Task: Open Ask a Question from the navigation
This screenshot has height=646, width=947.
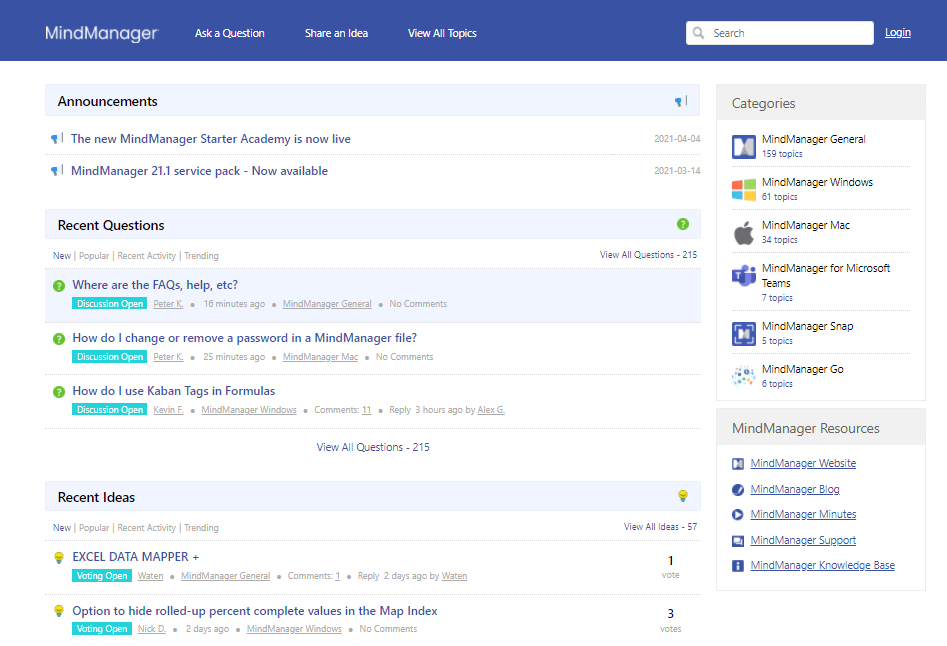Action: tap(229, 32)
